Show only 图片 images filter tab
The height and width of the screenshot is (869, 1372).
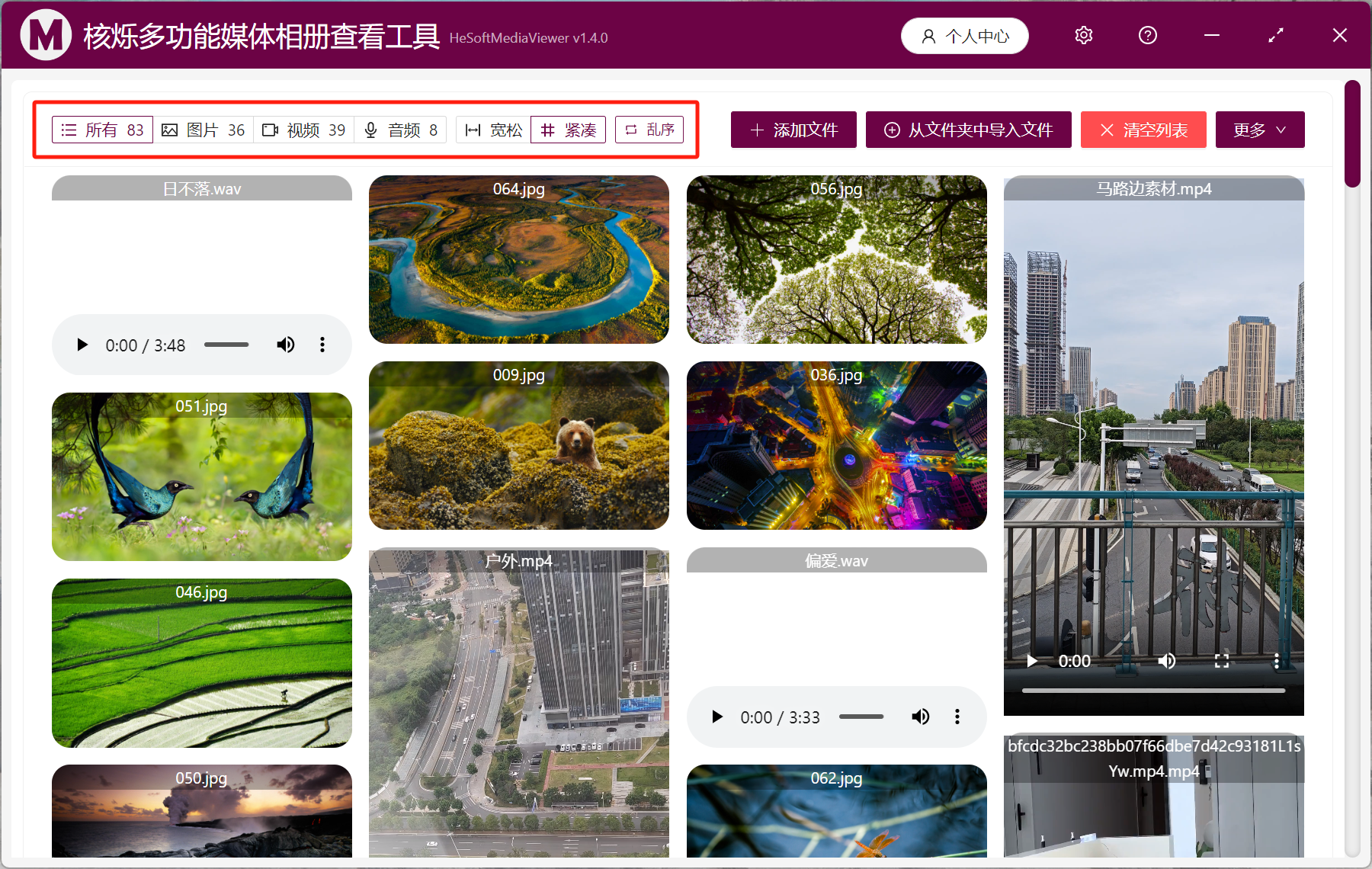[204, 130]
